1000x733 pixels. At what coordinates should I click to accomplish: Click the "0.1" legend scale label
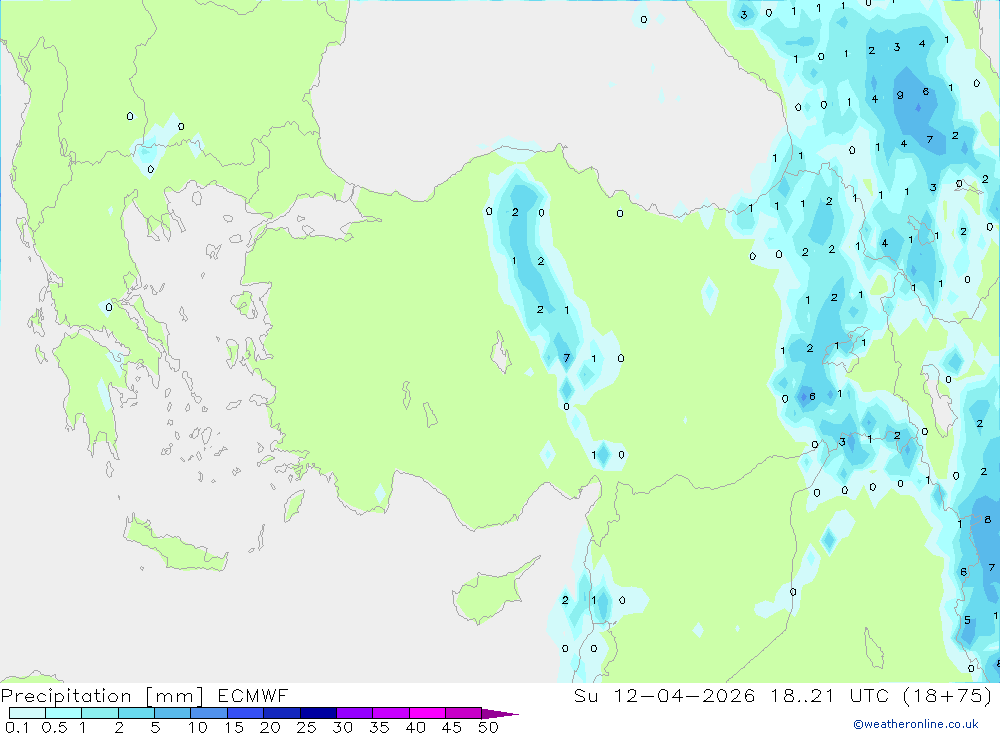point(17,727)
